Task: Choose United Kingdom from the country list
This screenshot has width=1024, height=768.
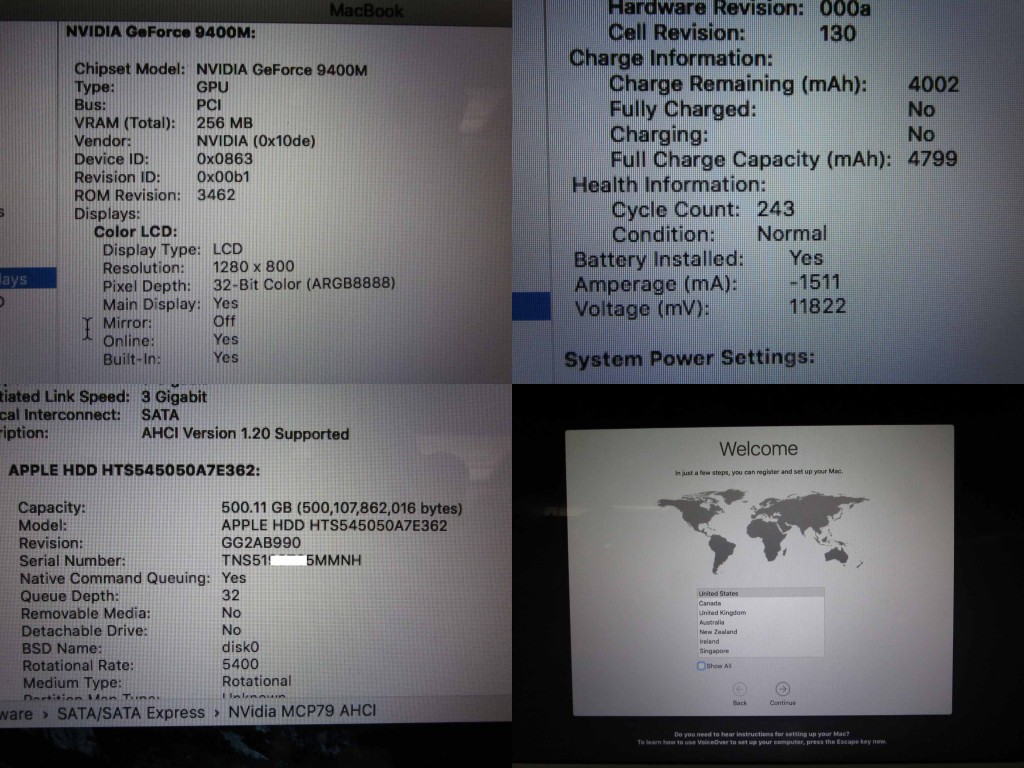Action: [x=760, y=613]
